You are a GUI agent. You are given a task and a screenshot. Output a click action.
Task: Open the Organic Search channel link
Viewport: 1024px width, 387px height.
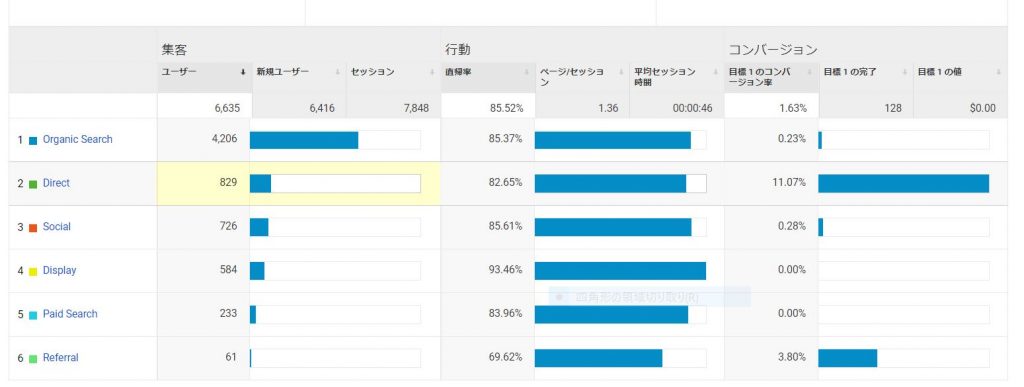[77, 140]
